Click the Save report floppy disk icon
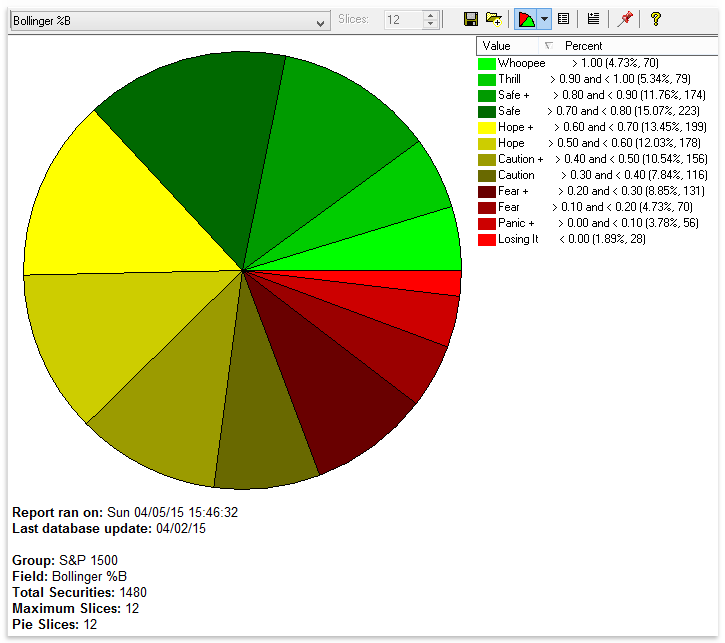Image resolution: width=725 pixels, height=643 pixels. (x=470, y=19)
